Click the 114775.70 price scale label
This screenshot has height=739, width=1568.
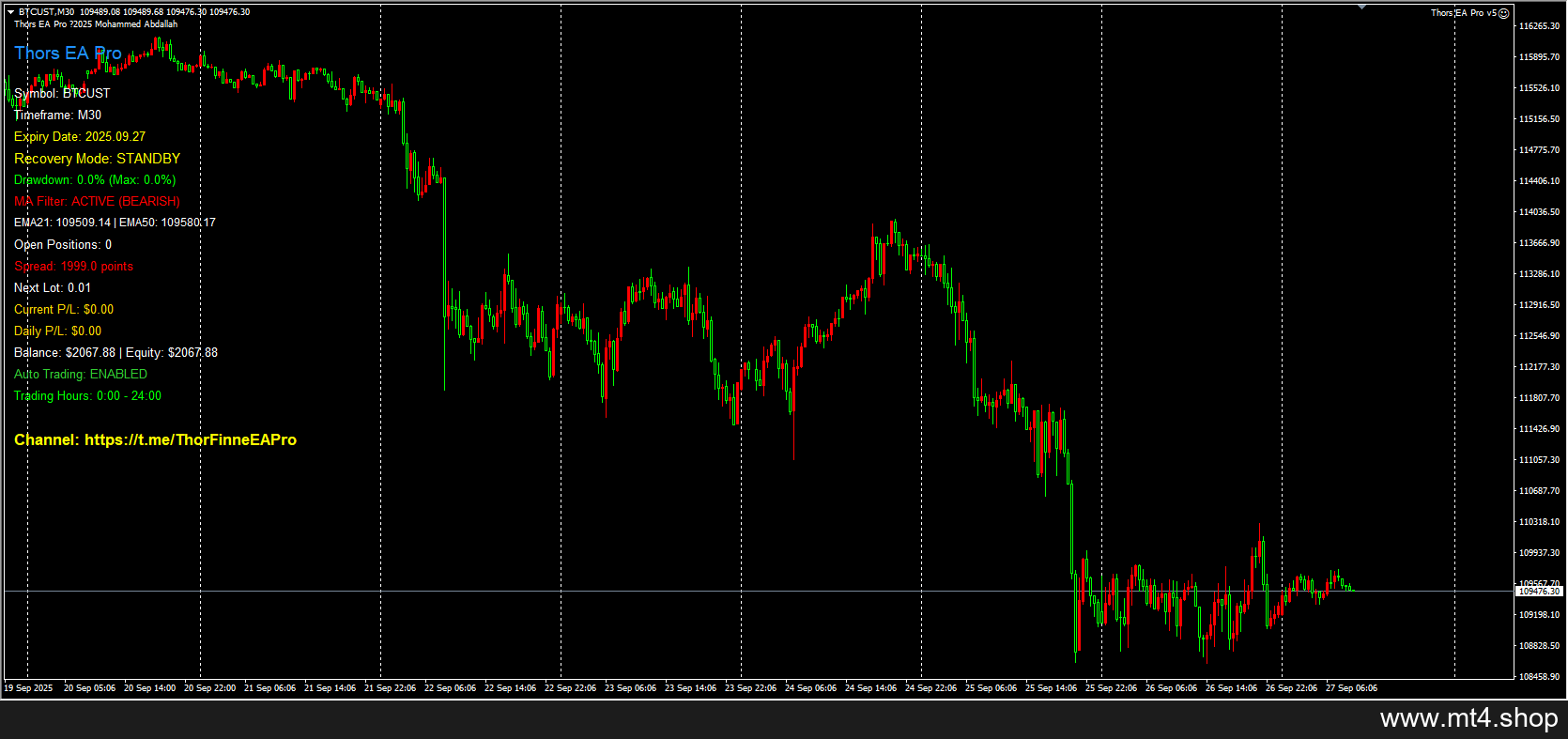point(1539,150)
